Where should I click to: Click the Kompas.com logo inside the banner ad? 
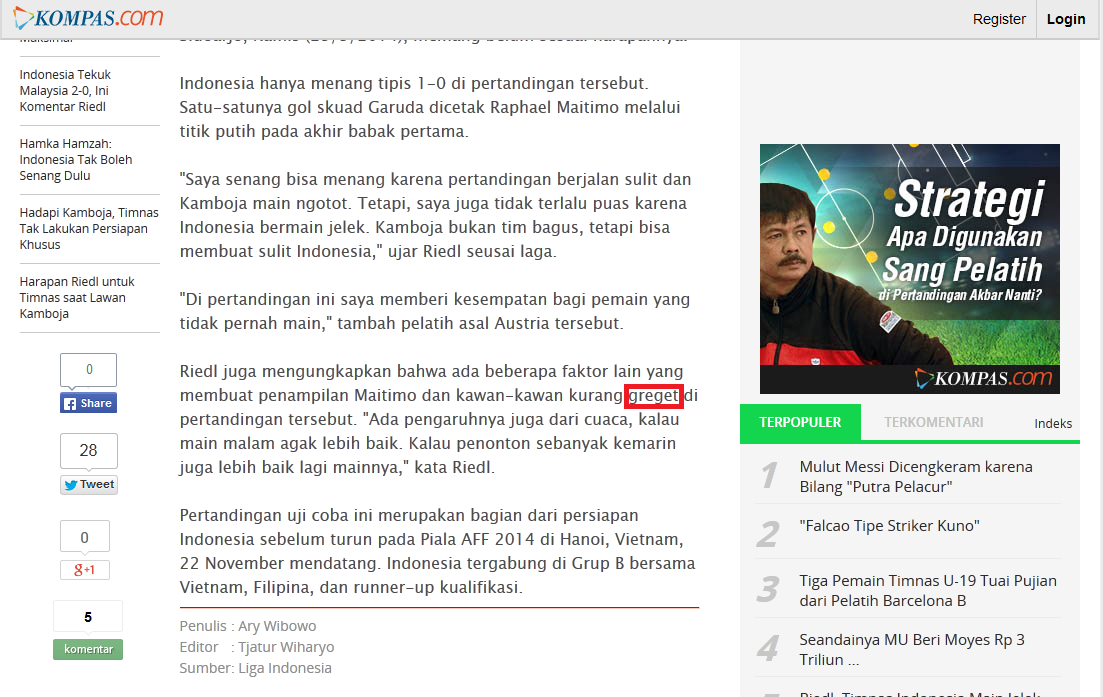(x=983, y=378)
